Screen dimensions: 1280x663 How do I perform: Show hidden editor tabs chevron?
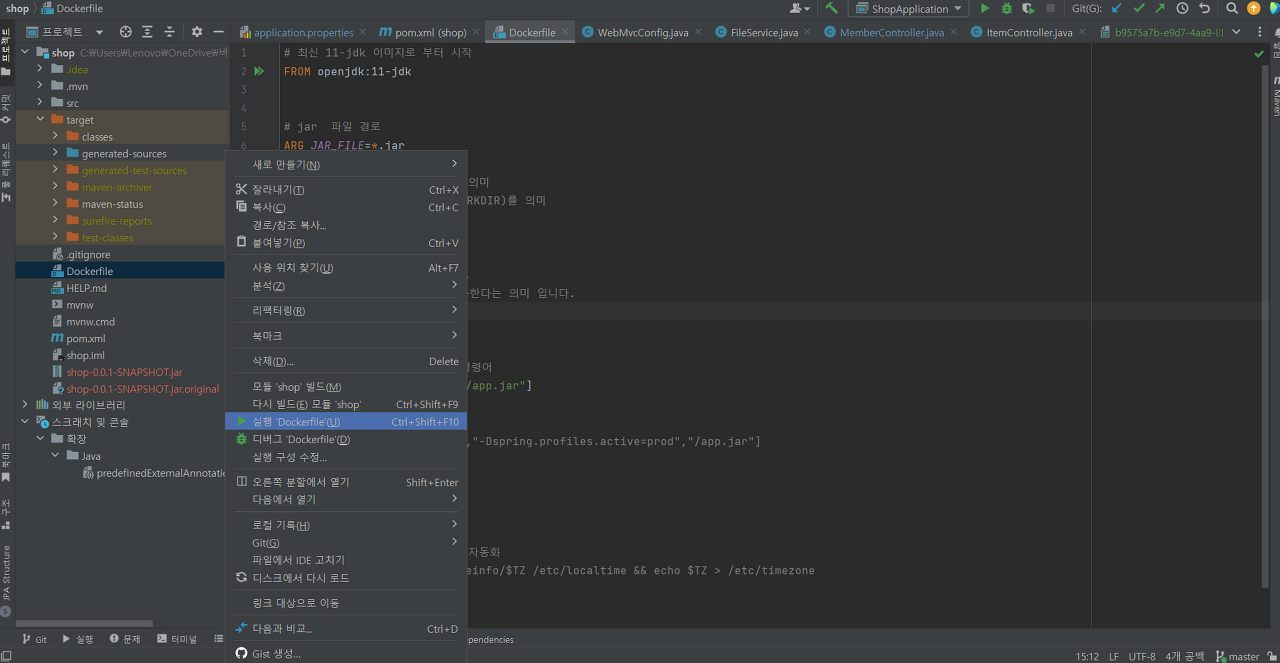tap(1236, 32)
